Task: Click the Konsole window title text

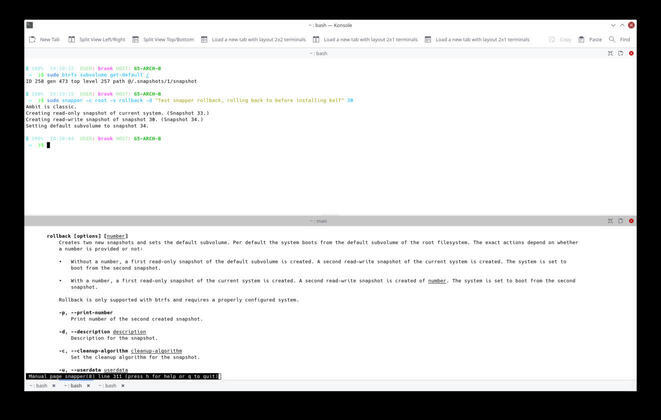Action: pyautogui.click(x=330, y=25)
